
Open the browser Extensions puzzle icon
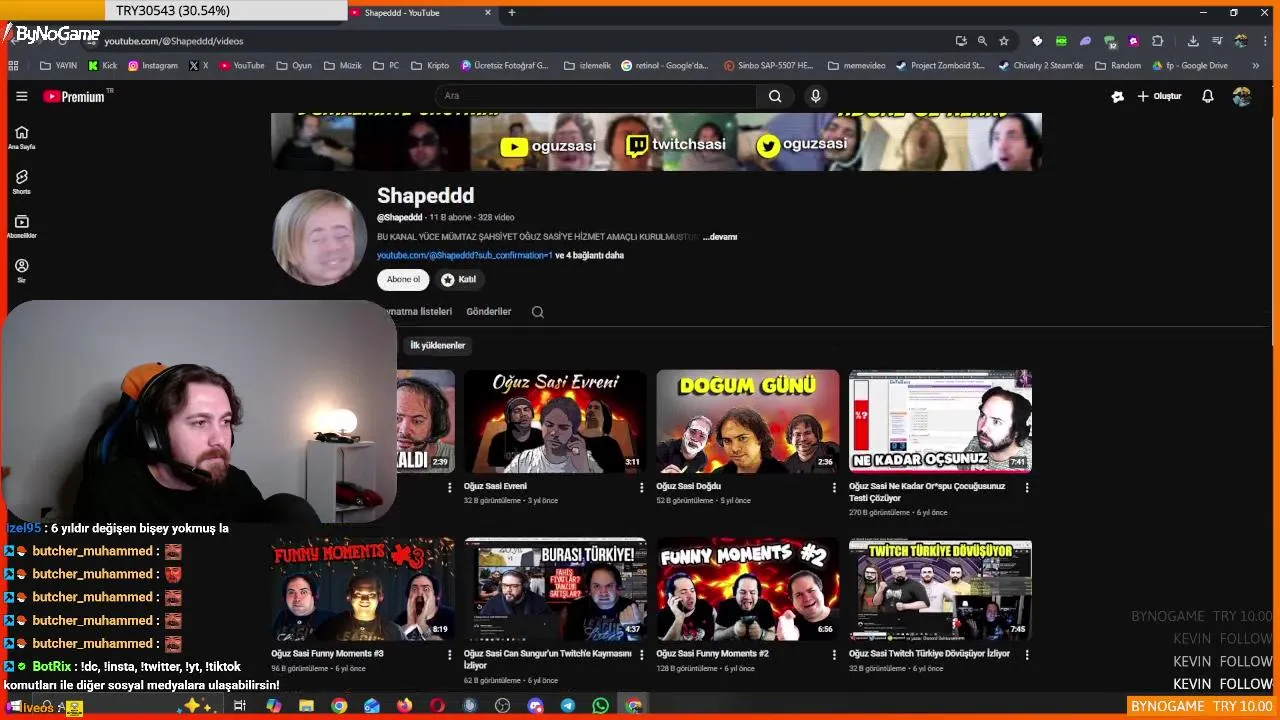(x=1157, y=41)
